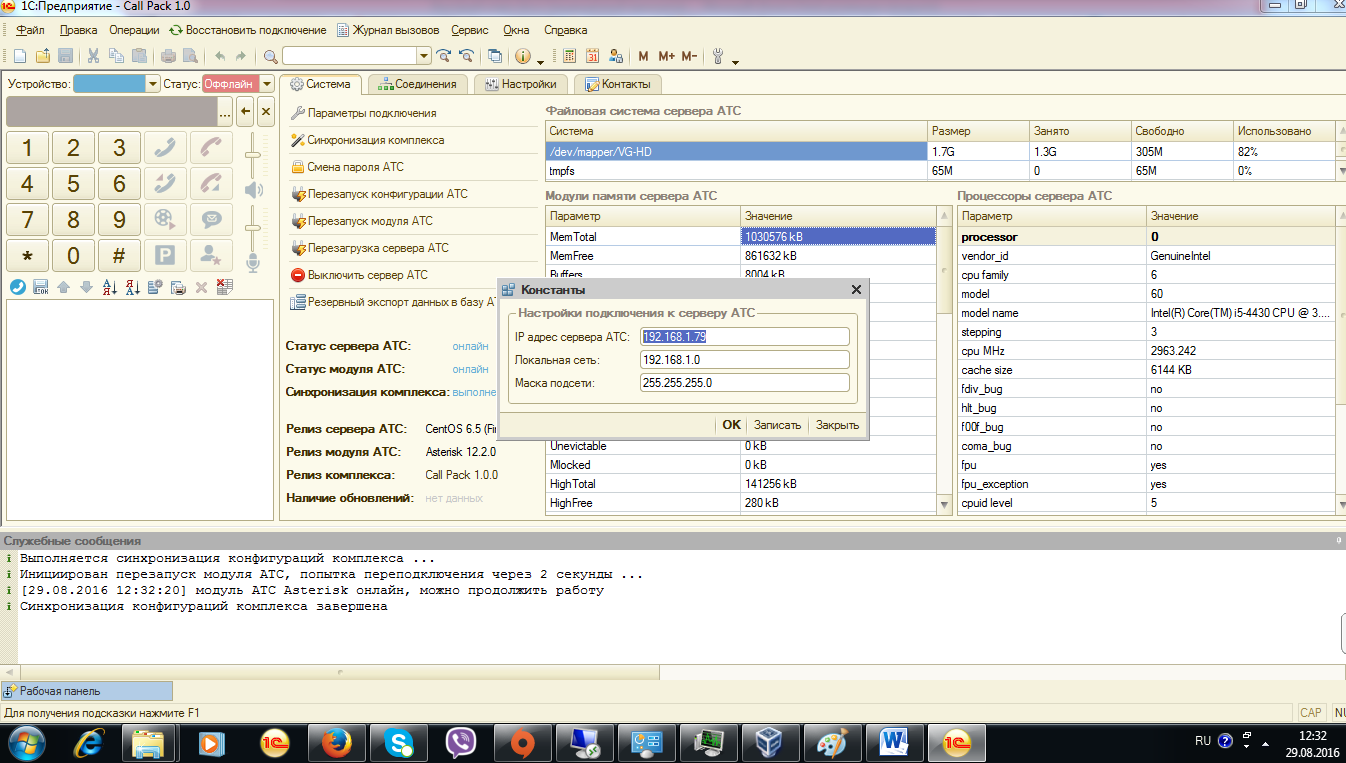Click the Маска подсети field
The image size is (1346, 763).
[745, 382]
